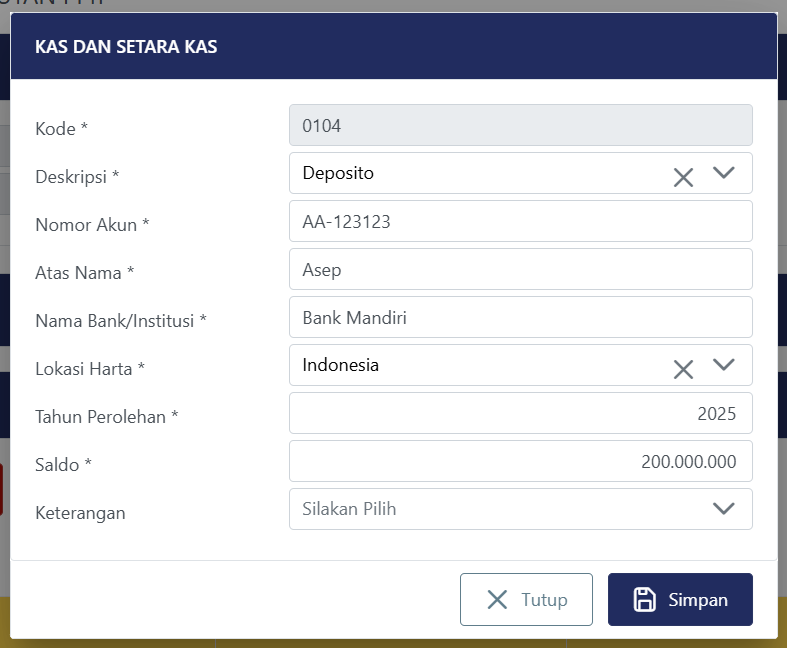
Task: Click the 'Indonesia' value in Lokasi Harta
Action: point(341,365)
